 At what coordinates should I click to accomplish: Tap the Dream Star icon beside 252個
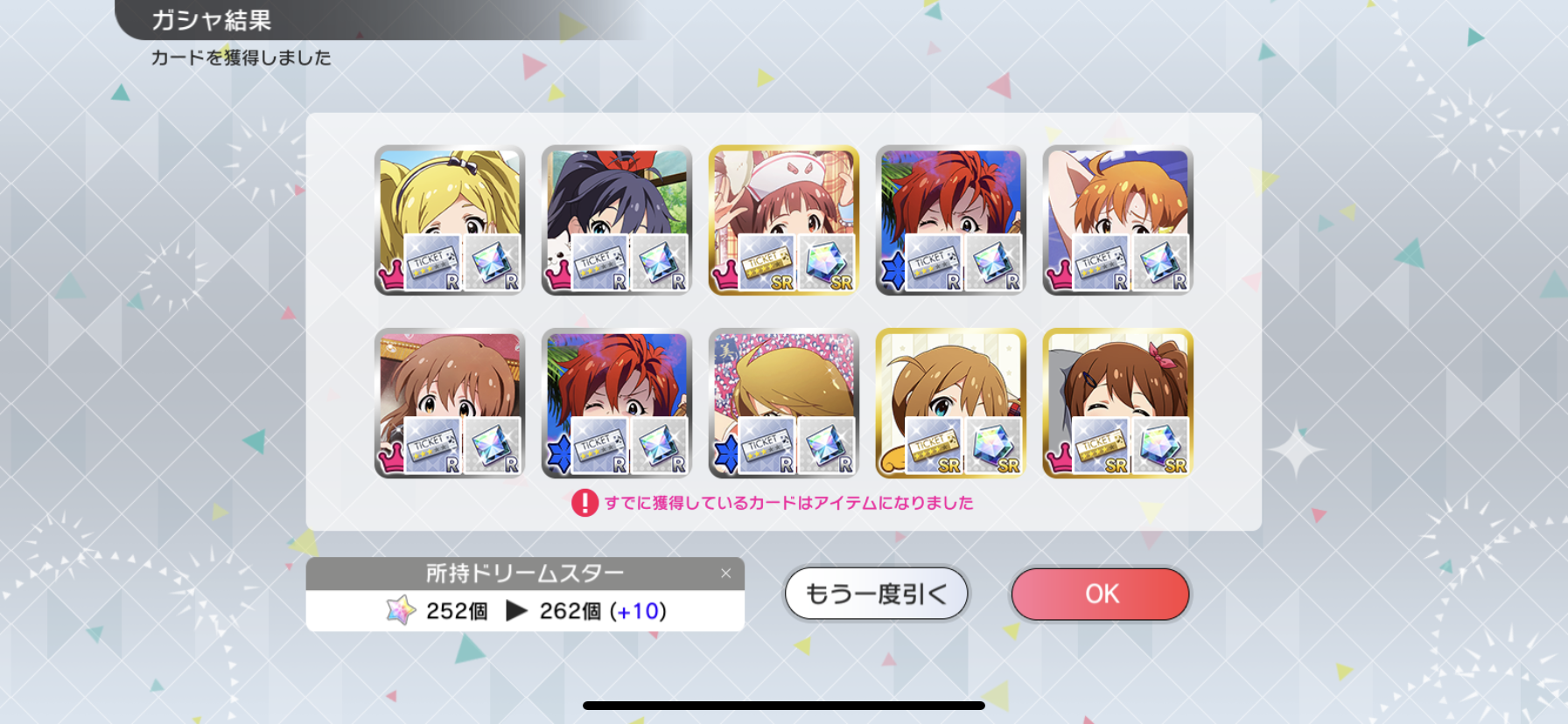tap(401, 610)
